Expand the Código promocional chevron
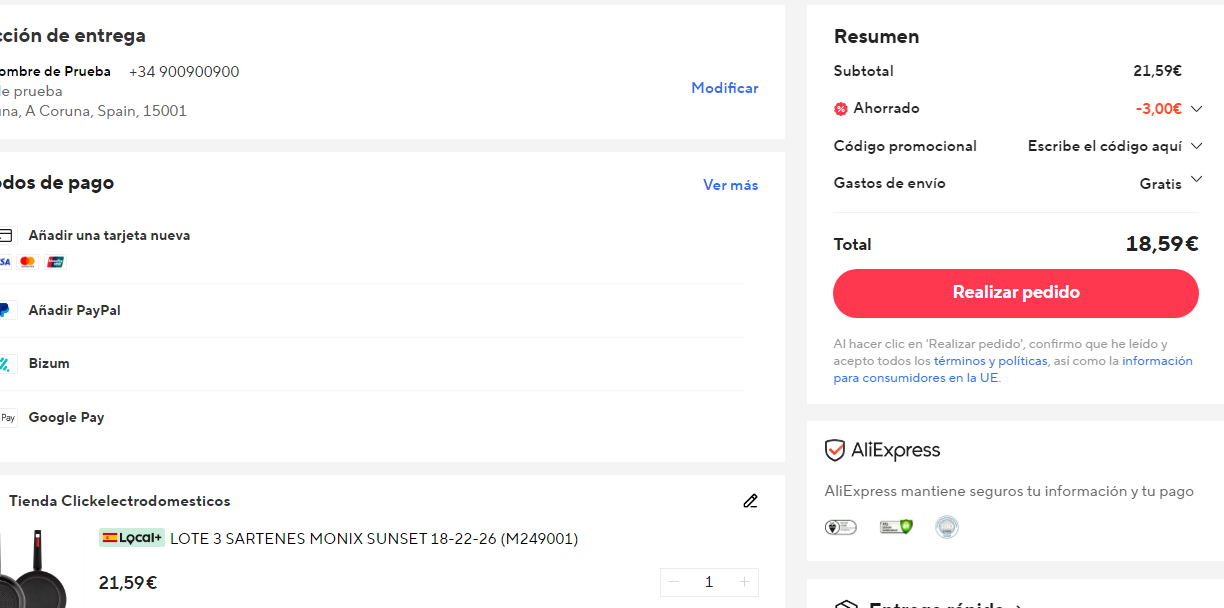Image resolution: width=1224 pixels, height=608 pixels. coord(1196,146)
